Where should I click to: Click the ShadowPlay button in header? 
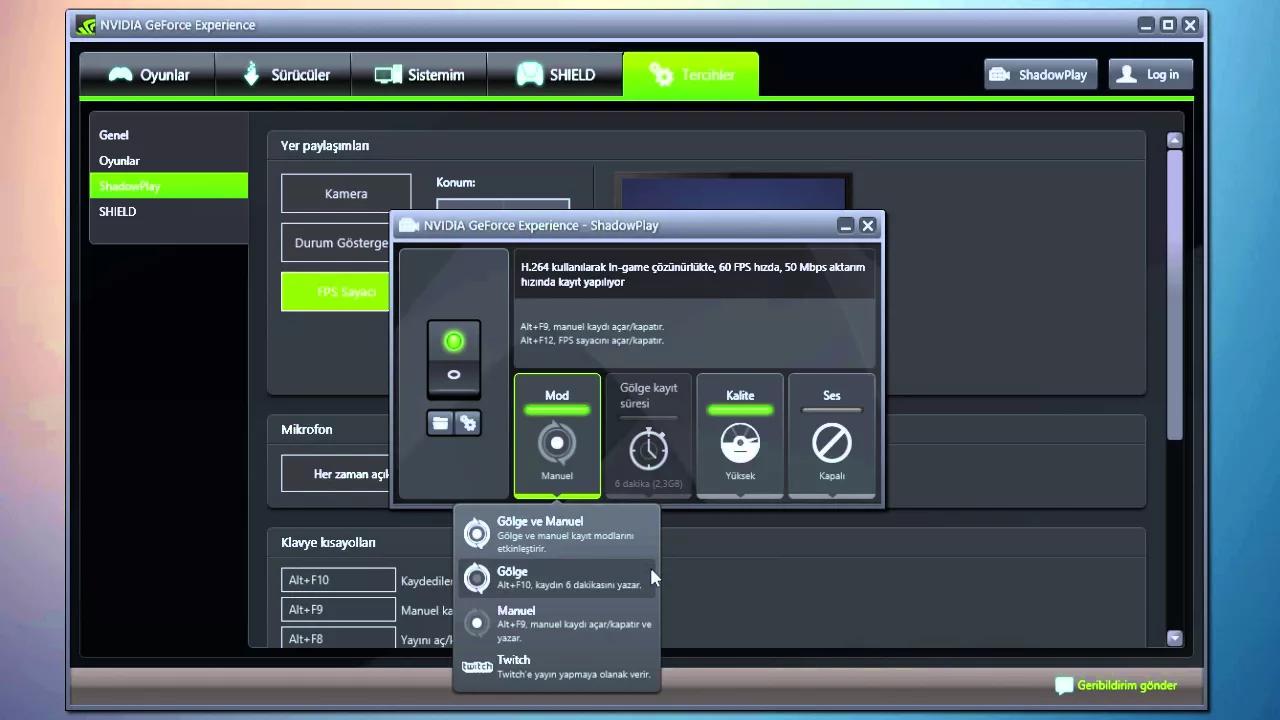1041,74
